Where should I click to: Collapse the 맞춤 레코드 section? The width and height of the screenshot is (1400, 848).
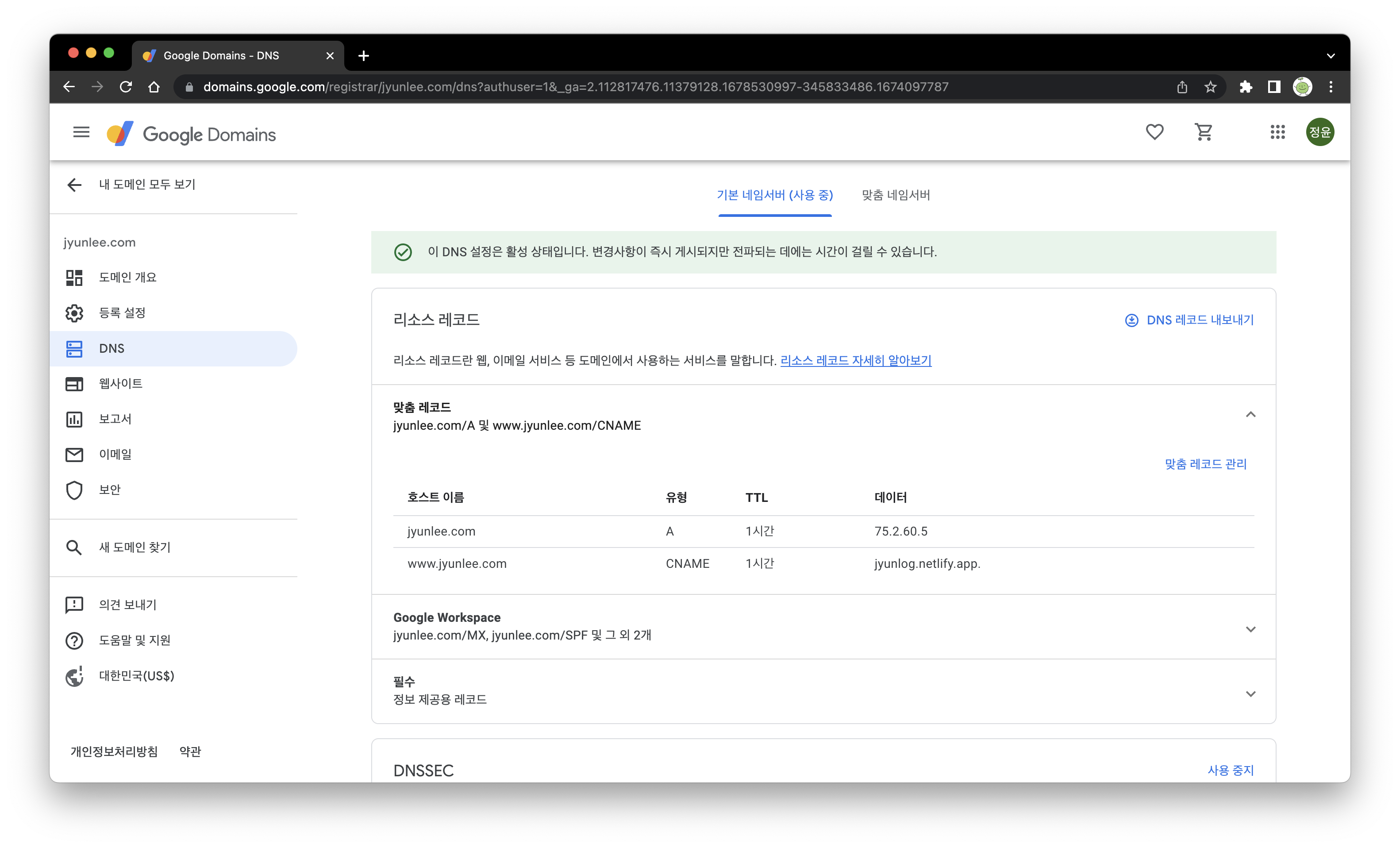click(x=1250, y=414)
